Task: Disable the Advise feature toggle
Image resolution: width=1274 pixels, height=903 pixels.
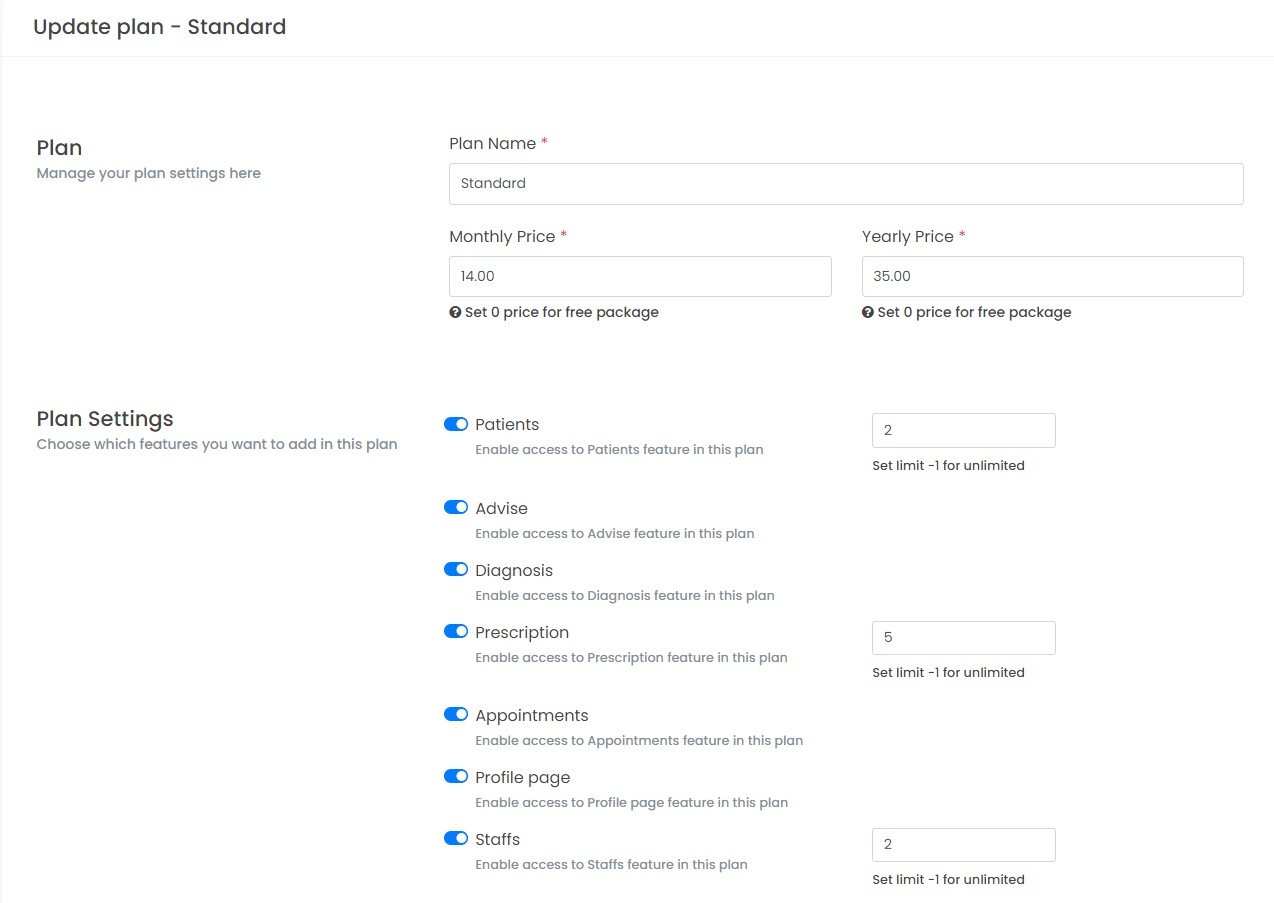Action: tap(456, 507)
